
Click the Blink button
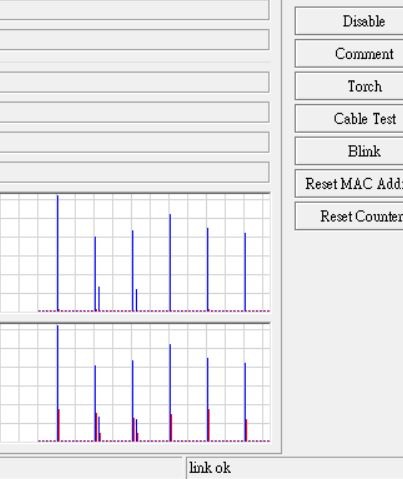pyautogui.click(x=349, y=151)
